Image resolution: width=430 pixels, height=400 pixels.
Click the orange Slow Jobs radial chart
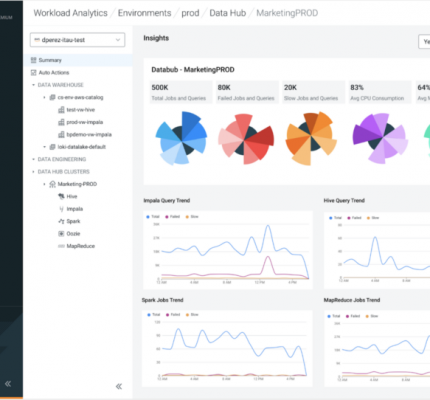tap(311, 138)
